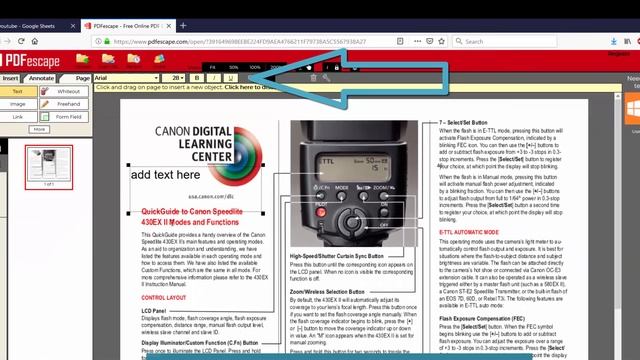This screenshot has height=360, width=640.
Task: Click the wrench properties icon
Action: [x=326, y=78]
